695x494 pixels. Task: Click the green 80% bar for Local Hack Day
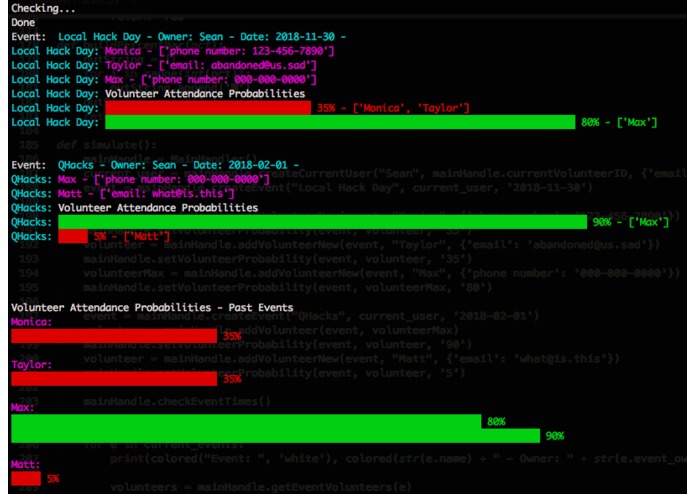[340, 122]
